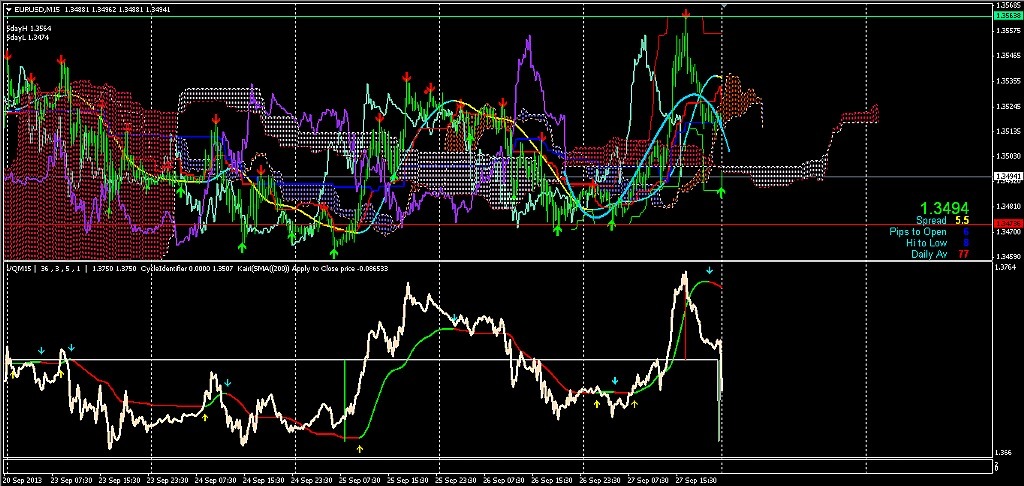
Task: Click the current price label 1.34941
Action: pyautogui.click(x=1006, y=176)
